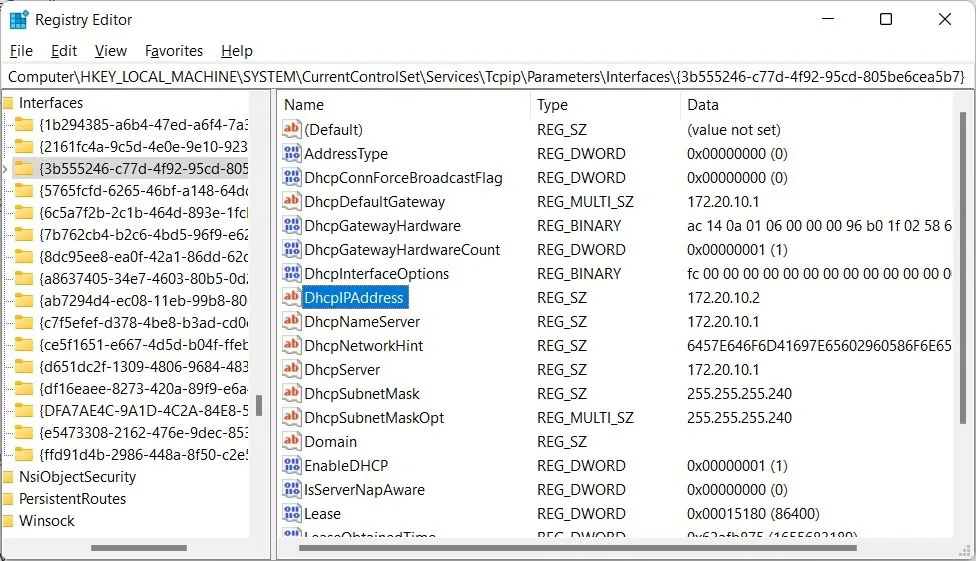Click the tree pane horizontal scrollbar thumb
This screenshot has height=561, width=976.
click(x=139, y=548)
